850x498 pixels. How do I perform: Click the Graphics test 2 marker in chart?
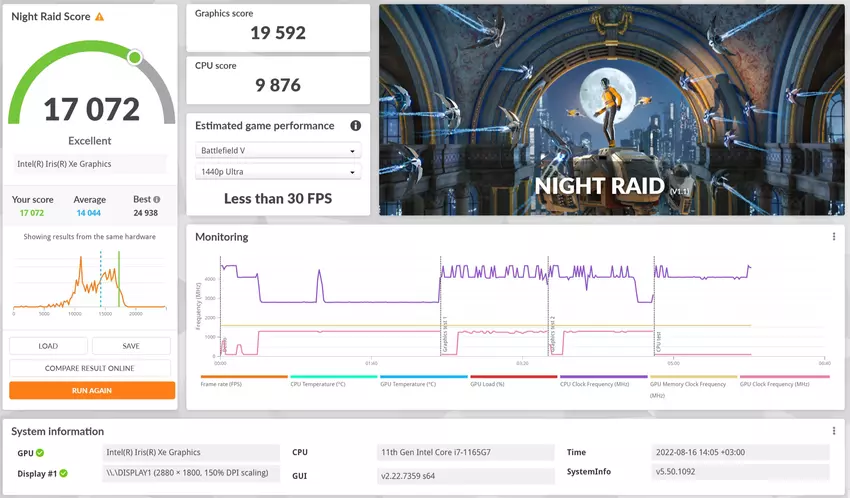click(x=550, y=335)
